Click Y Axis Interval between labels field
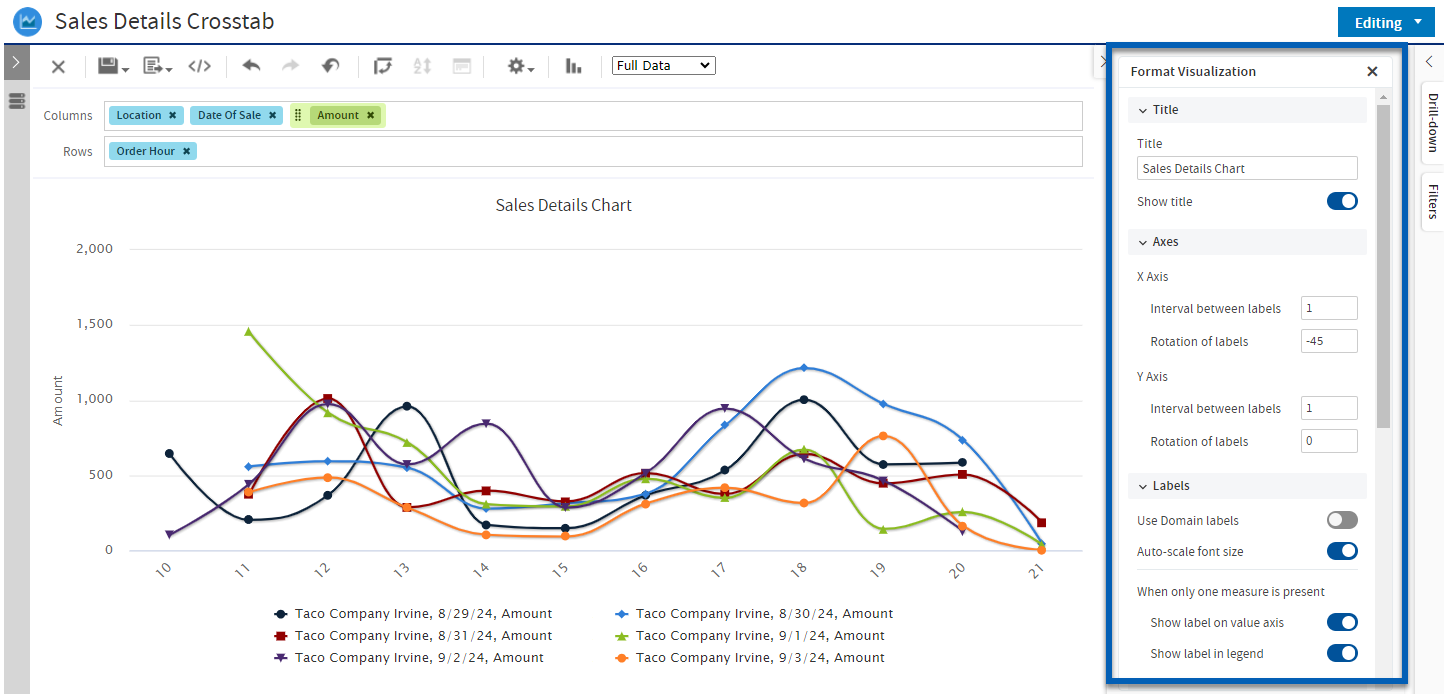The height and width of the screenshot is (694, 1448). 1329,408
